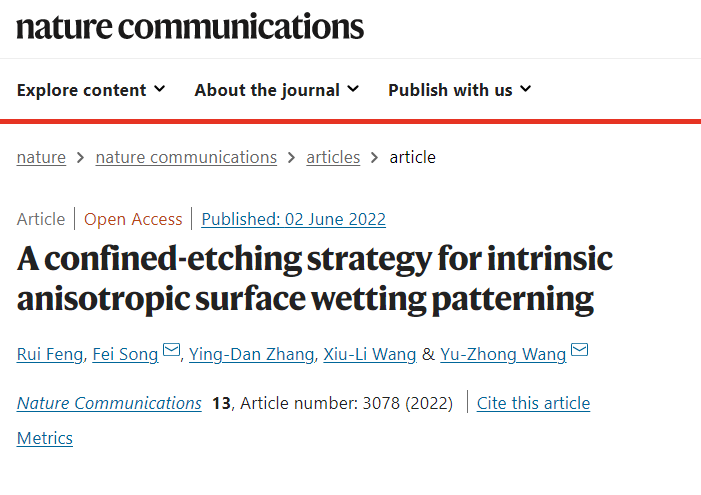Open the About the journal dropdown

[277, 90]
